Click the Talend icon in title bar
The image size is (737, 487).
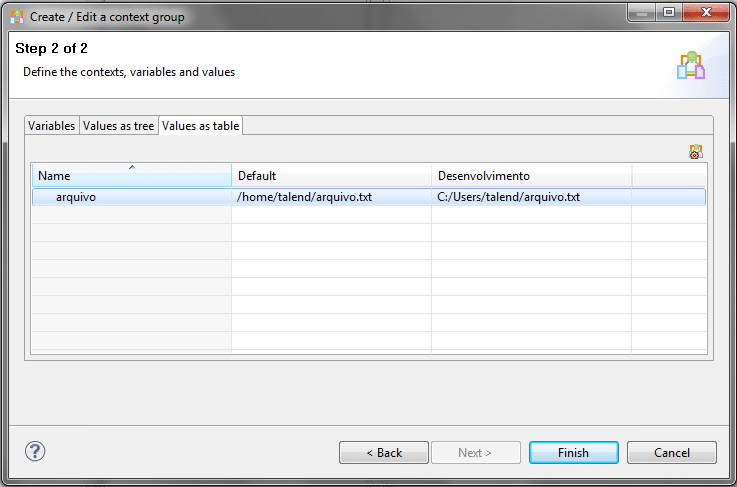[x=16, y=17]
